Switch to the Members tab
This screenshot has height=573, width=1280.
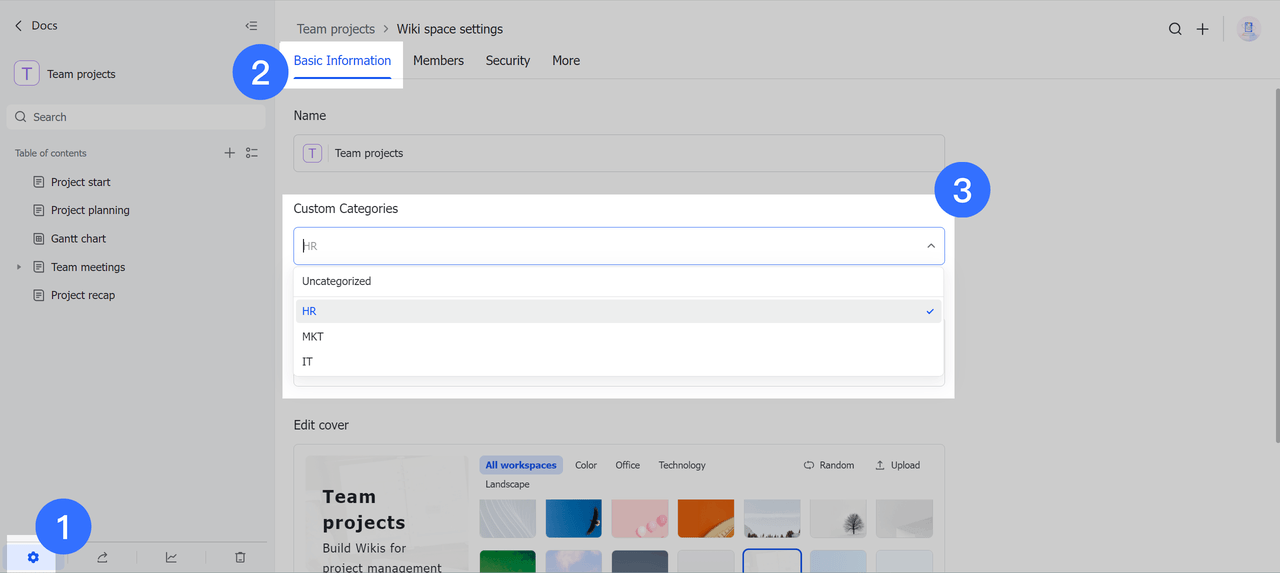438,61
